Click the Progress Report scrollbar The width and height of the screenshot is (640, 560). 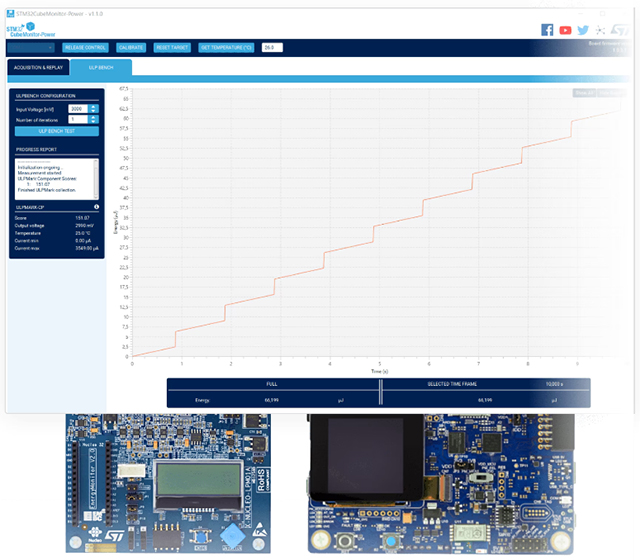pos(96,178)
